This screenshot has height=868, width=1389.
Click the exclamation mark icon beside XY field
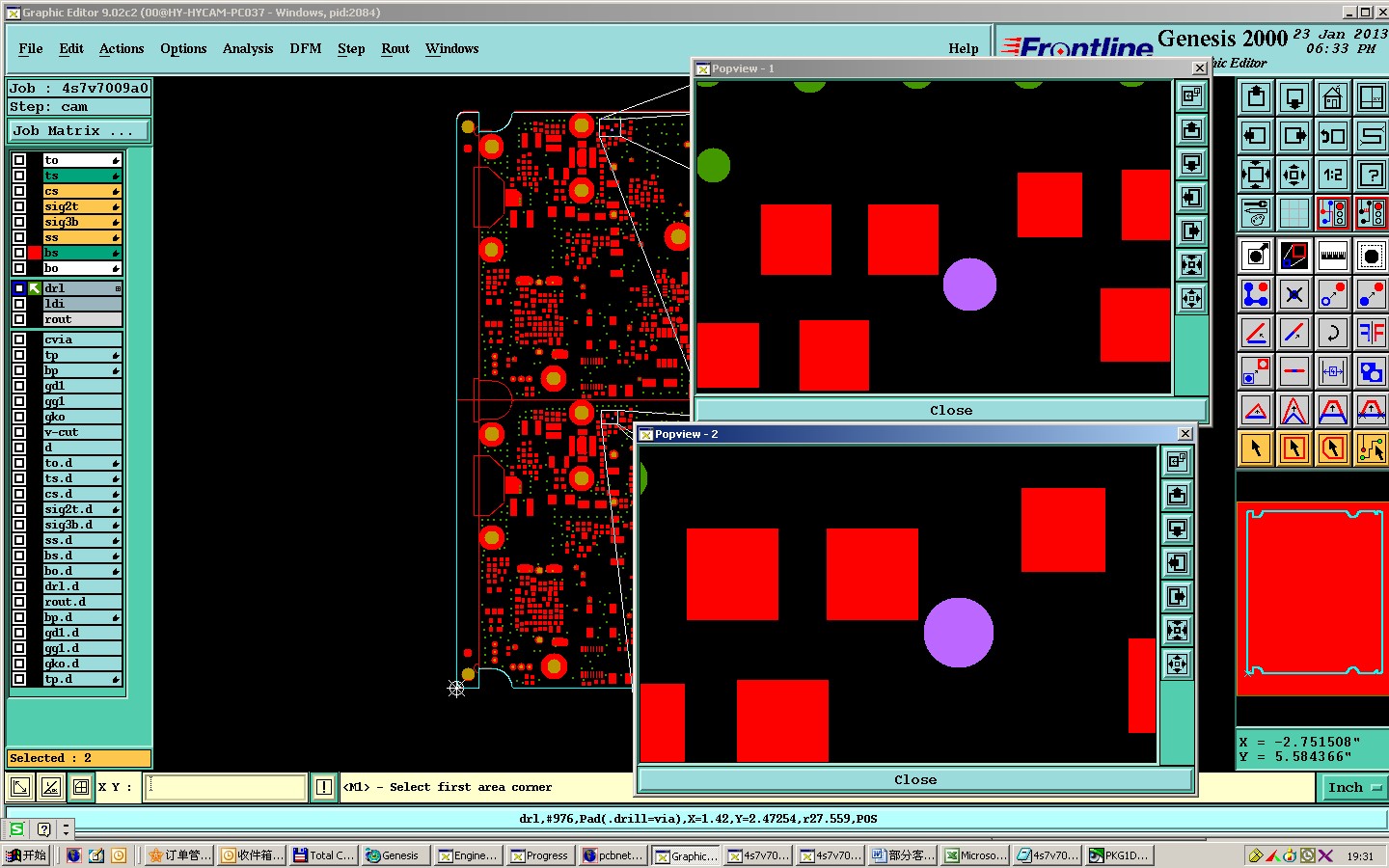click(324, 787)
